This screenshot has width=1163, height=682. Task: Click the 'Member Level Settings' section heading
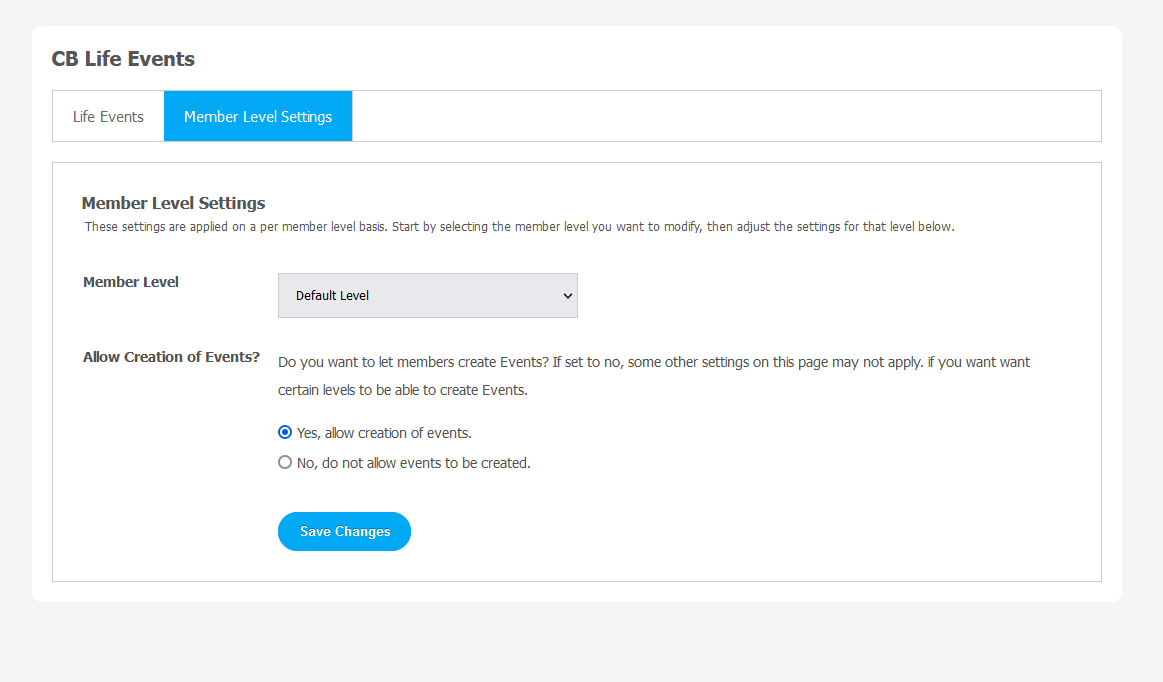pos(173,203)
